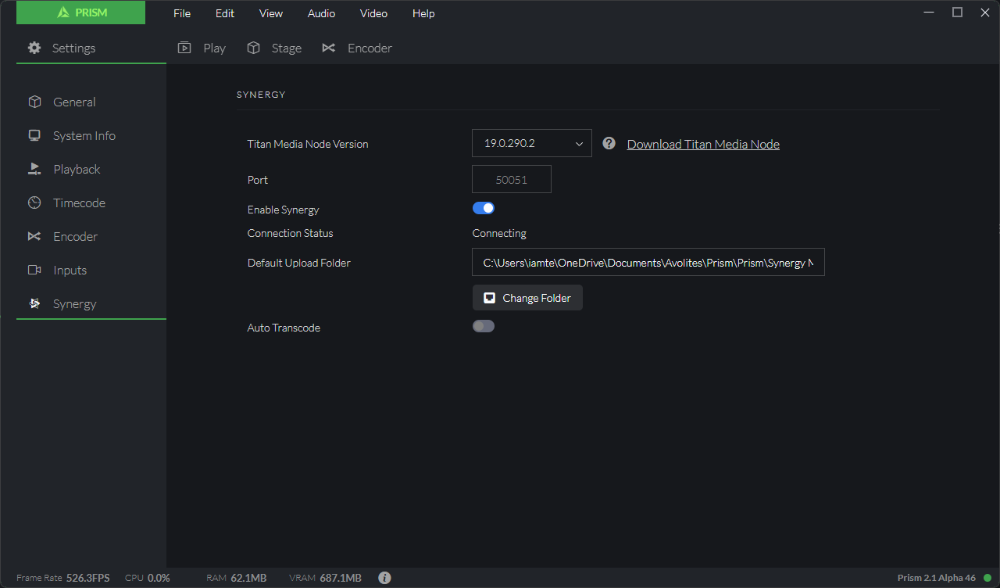Open Playback settings page
The width and height of the screenshot is (1000, 588).
91,169
